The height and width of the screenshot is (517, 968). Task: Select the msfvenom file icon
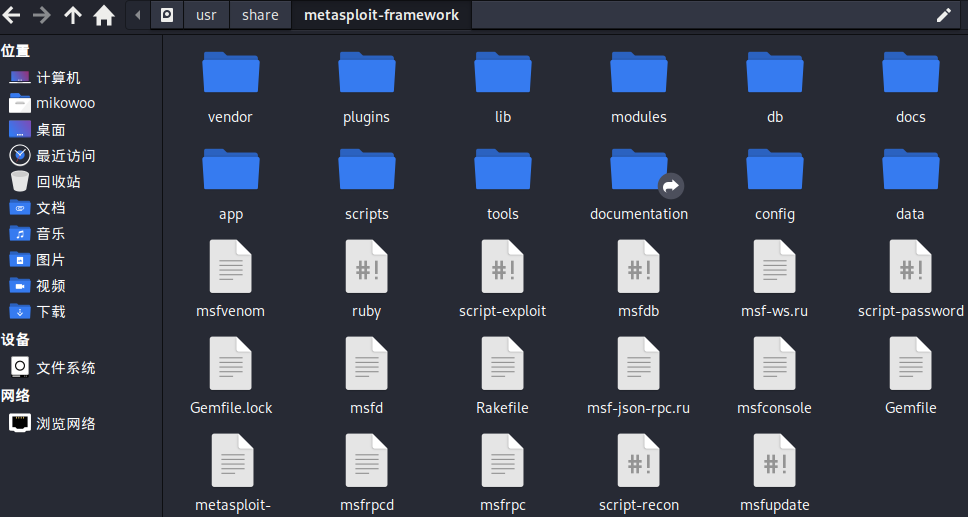[x=231, y=266]
